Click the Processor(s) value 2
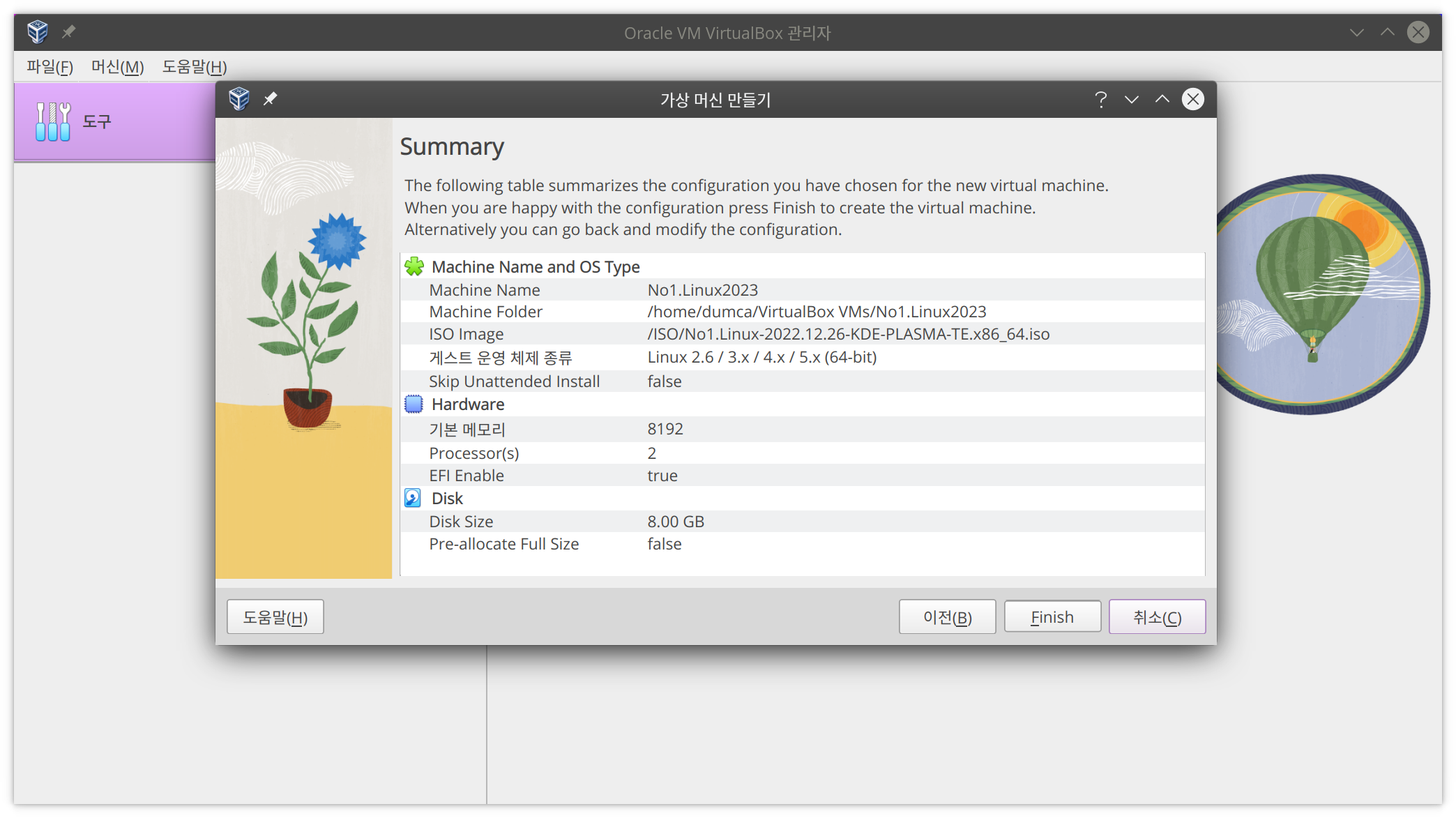Screen dimensions: 1456x818 point(652,453)
